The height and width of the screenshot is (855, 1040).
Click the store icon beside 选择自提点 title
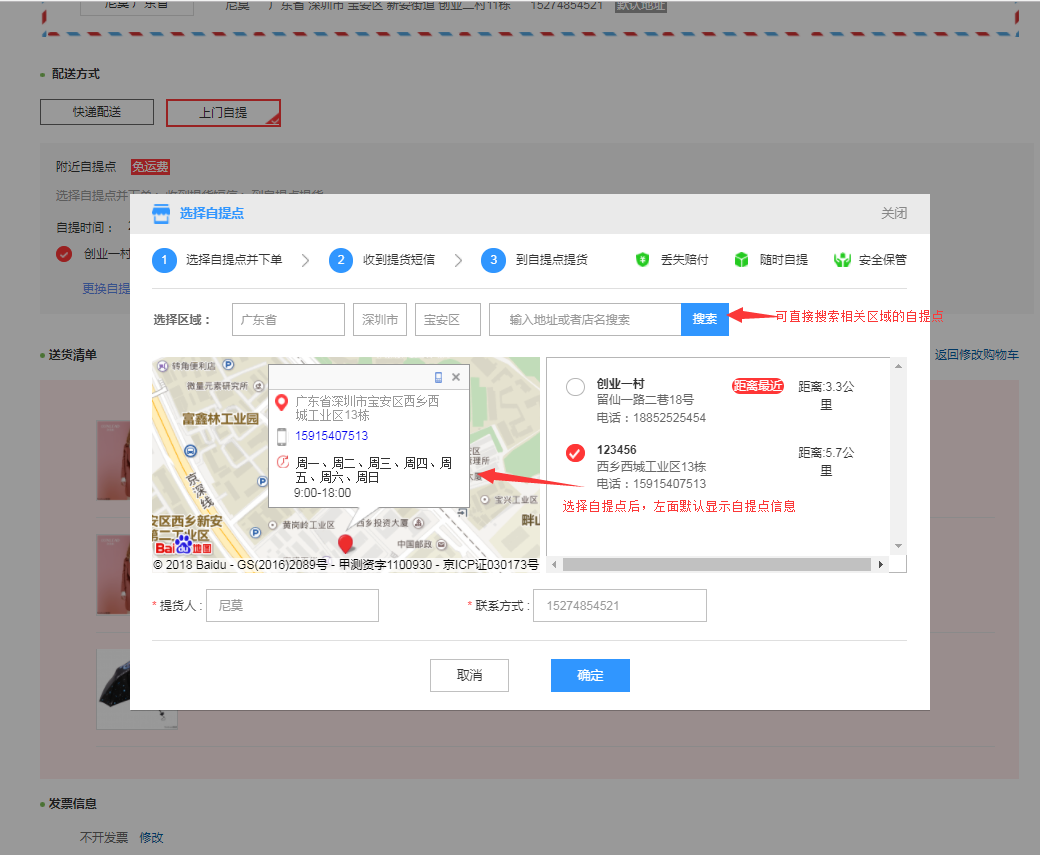(x=161, y=213)
